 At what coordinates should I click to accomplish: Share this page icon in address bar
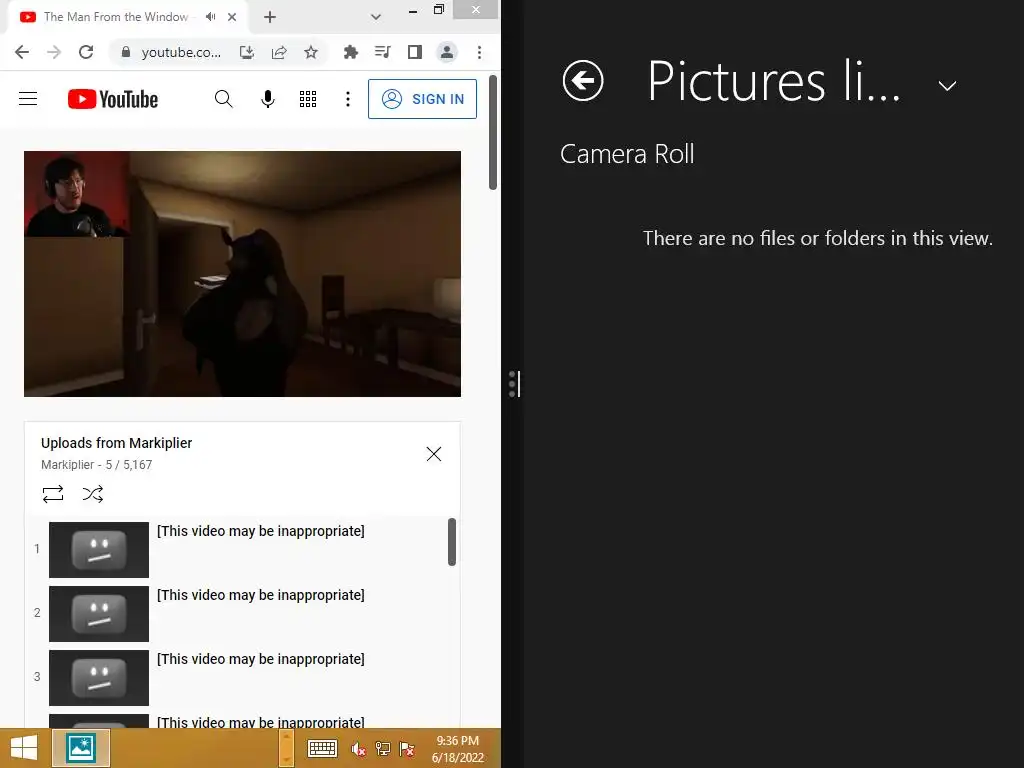(x=279, y=52)
